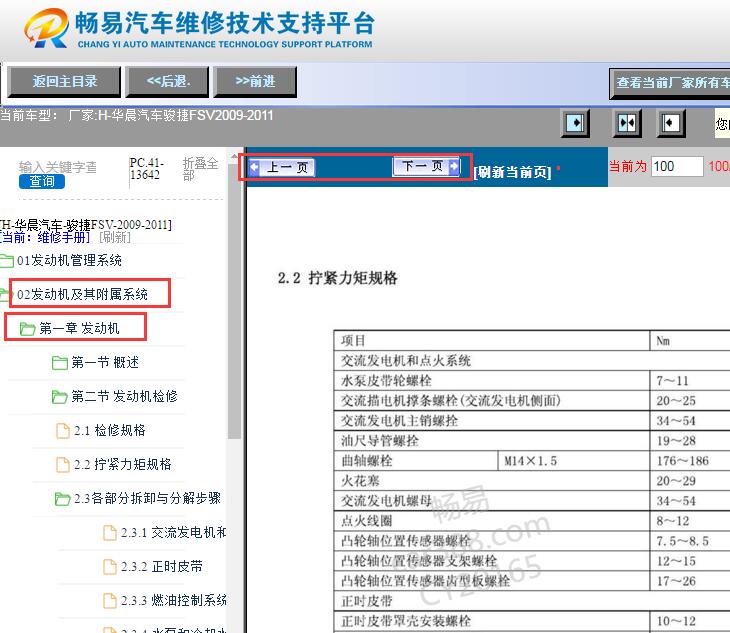This screenshot has width=730, height=633.
Task: Click the >>前进 button
Action: 255,82
